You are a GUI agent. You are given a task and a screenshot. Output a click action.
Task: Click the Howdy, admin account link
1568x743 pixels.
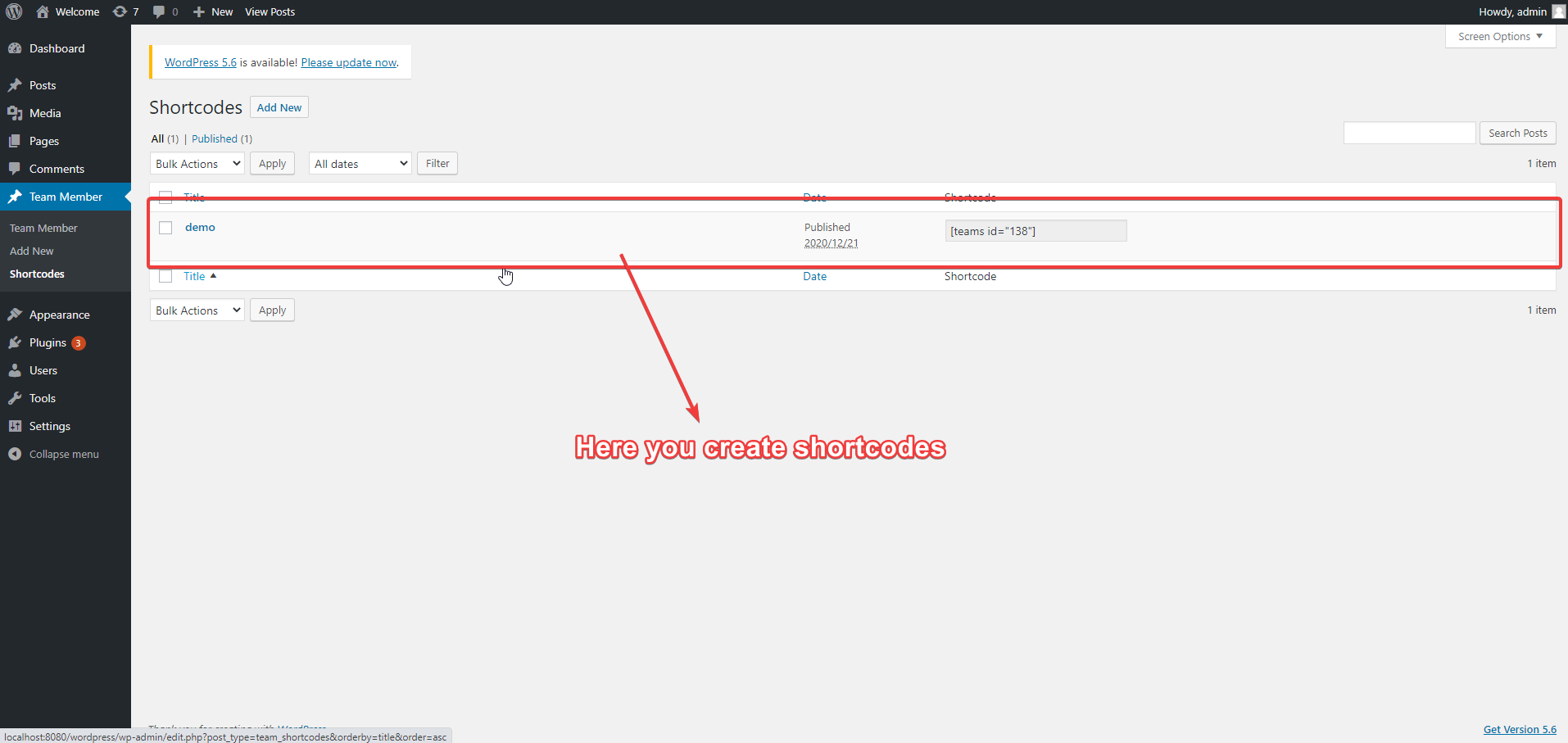[1512, 11]
